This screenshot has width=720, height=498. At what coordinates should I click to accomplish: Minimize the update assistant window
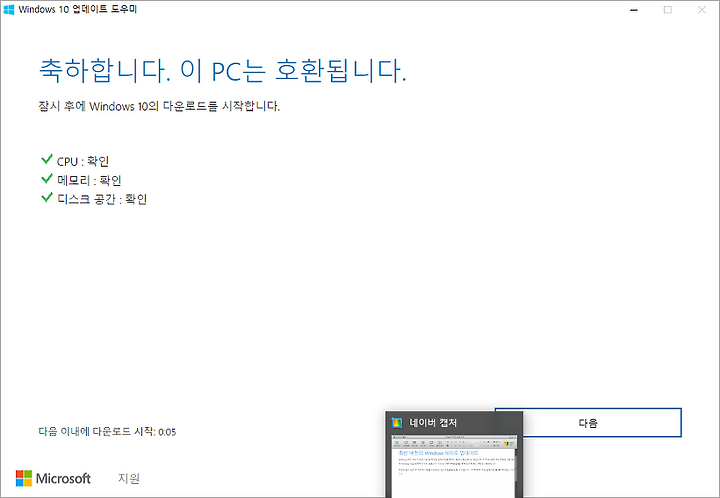634,10
